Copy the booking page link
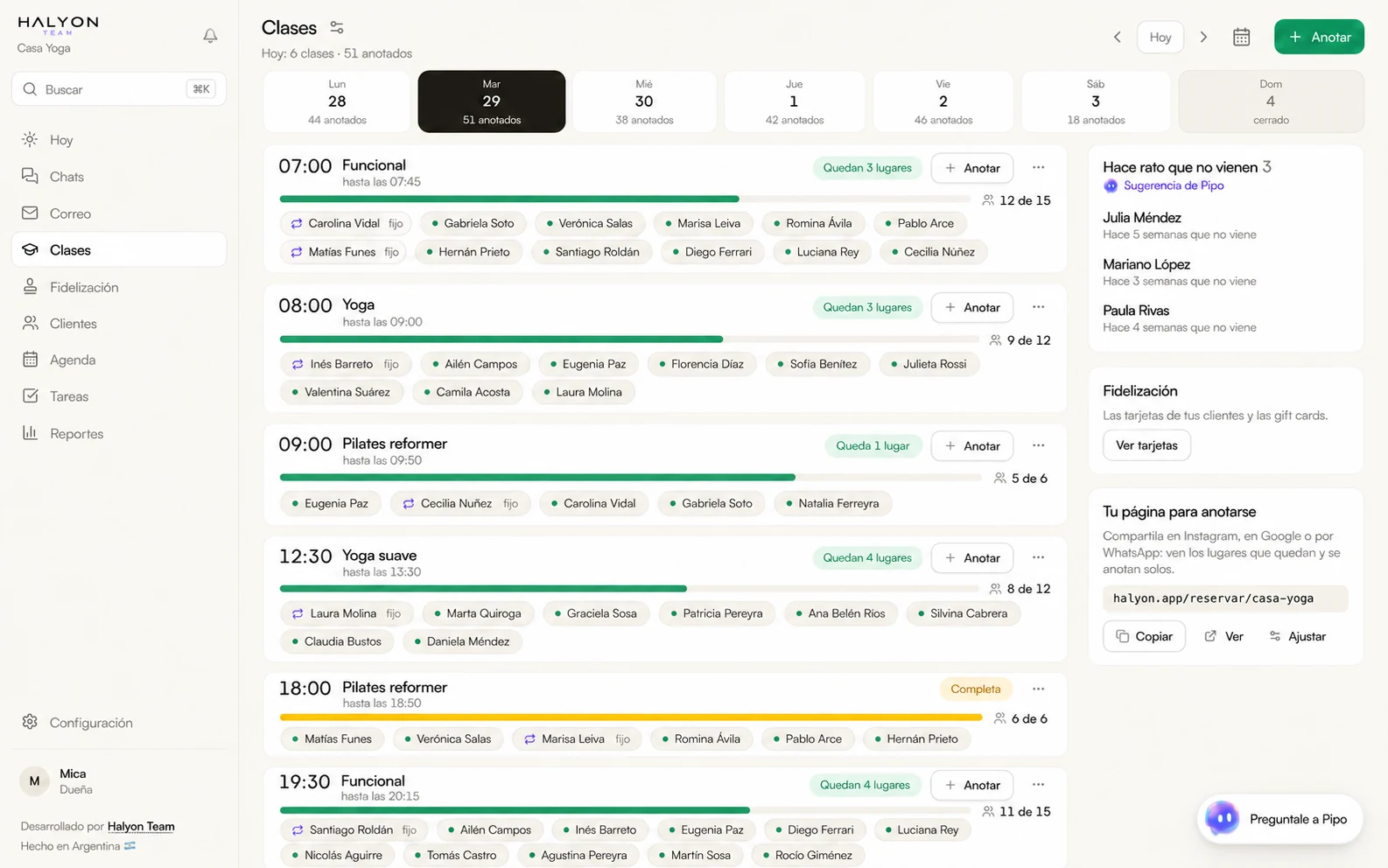 point(1144,636)
